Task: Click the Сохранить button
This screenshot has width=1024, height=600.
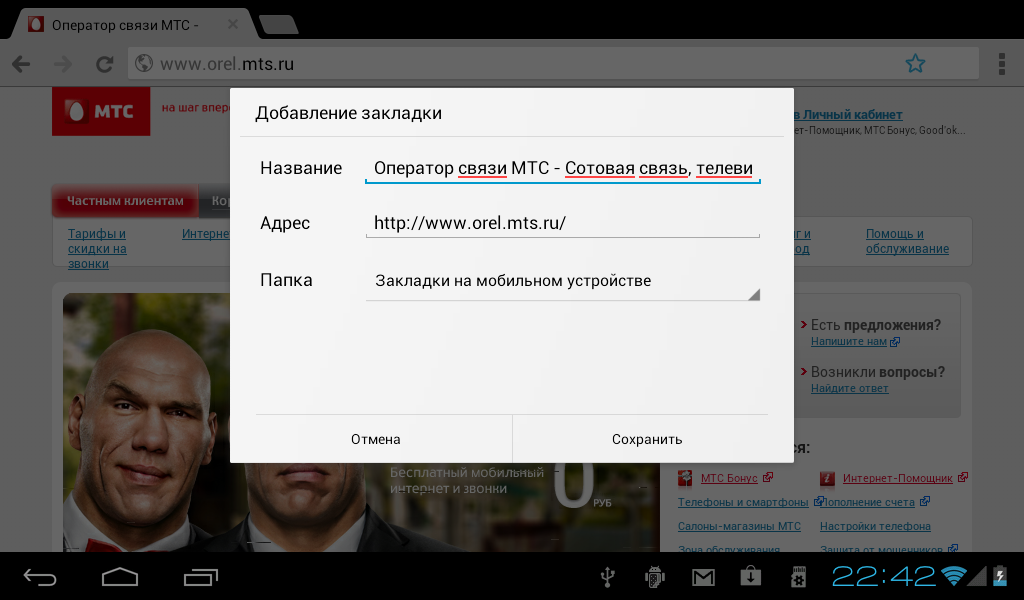Action: (647, 439)
